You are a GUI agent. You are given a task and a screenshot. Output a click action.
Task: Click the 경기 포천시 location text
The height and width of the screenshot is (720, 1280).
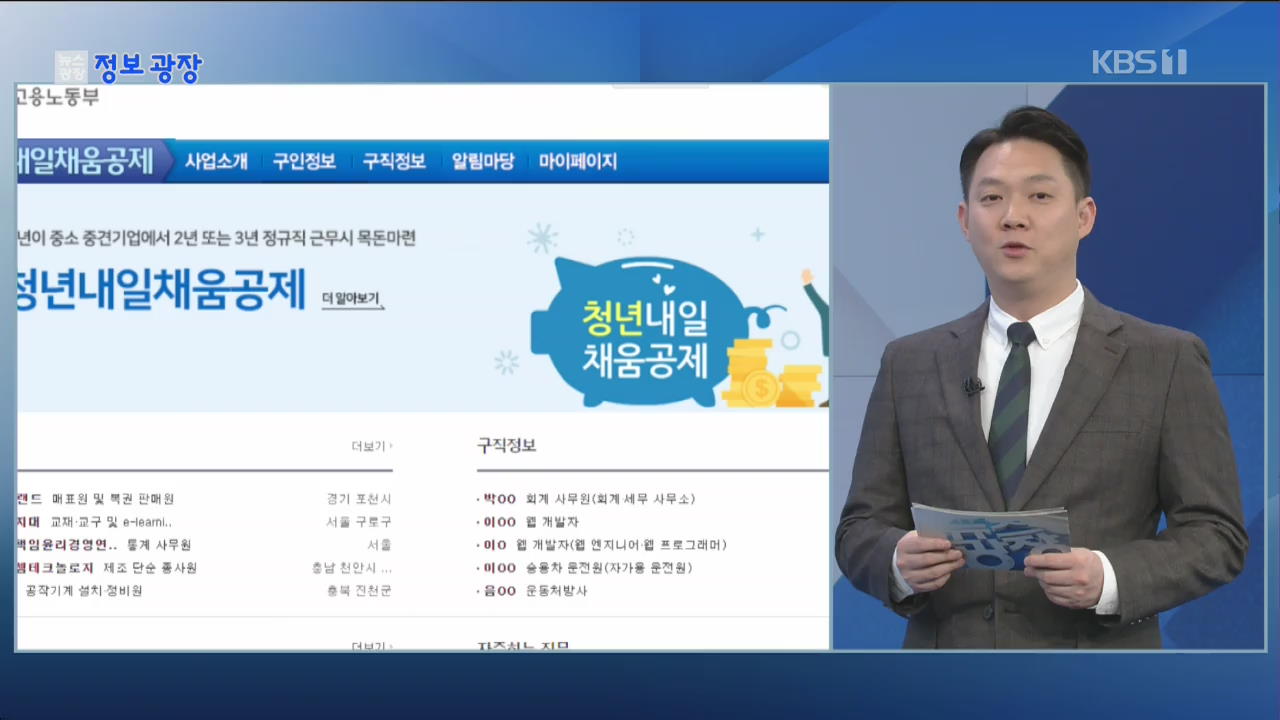pyautogui.click(x=359, y=498)
